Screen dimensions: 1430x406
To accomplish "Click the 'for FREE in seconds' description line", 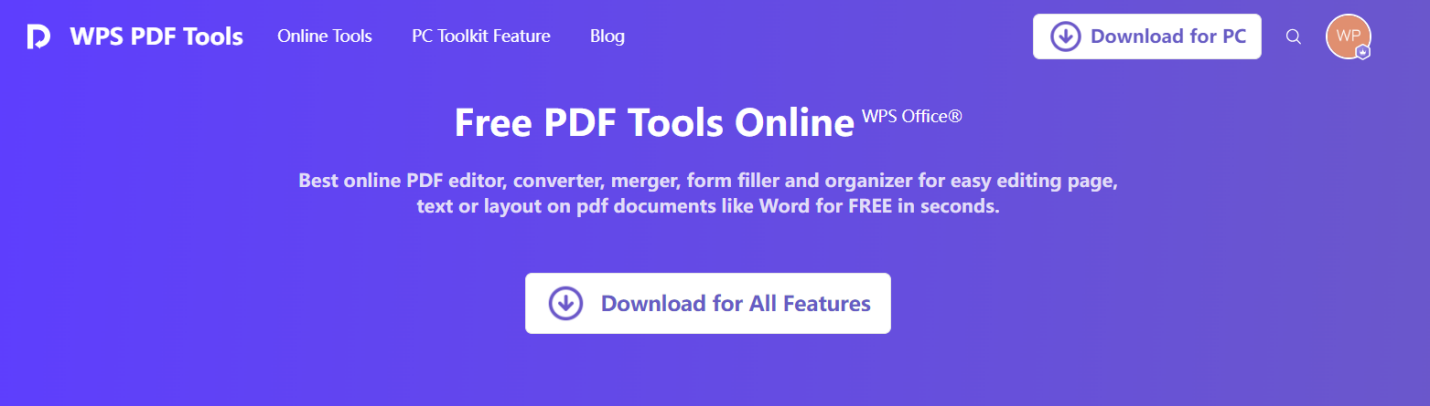I will pyautogui.click(x=708, y=208).
